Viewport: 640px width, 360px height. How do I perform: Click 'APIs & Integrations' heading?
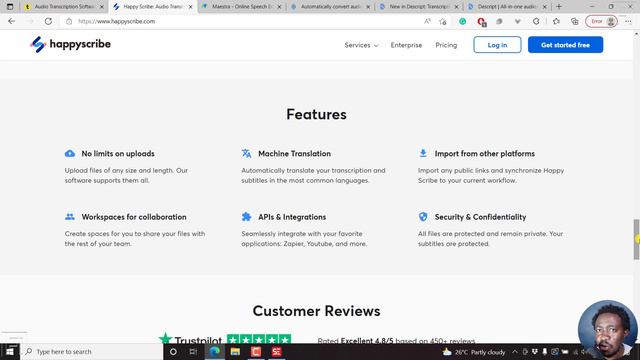292,217
